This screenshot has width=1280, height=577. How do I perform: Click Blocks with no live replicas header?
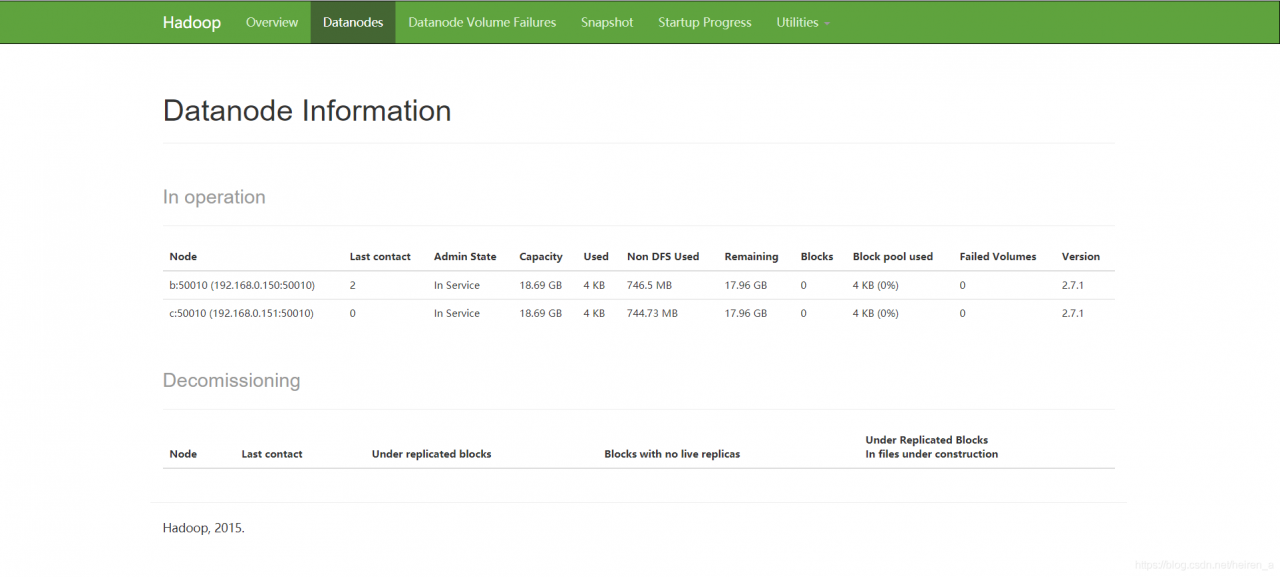[x=672, y=454]
